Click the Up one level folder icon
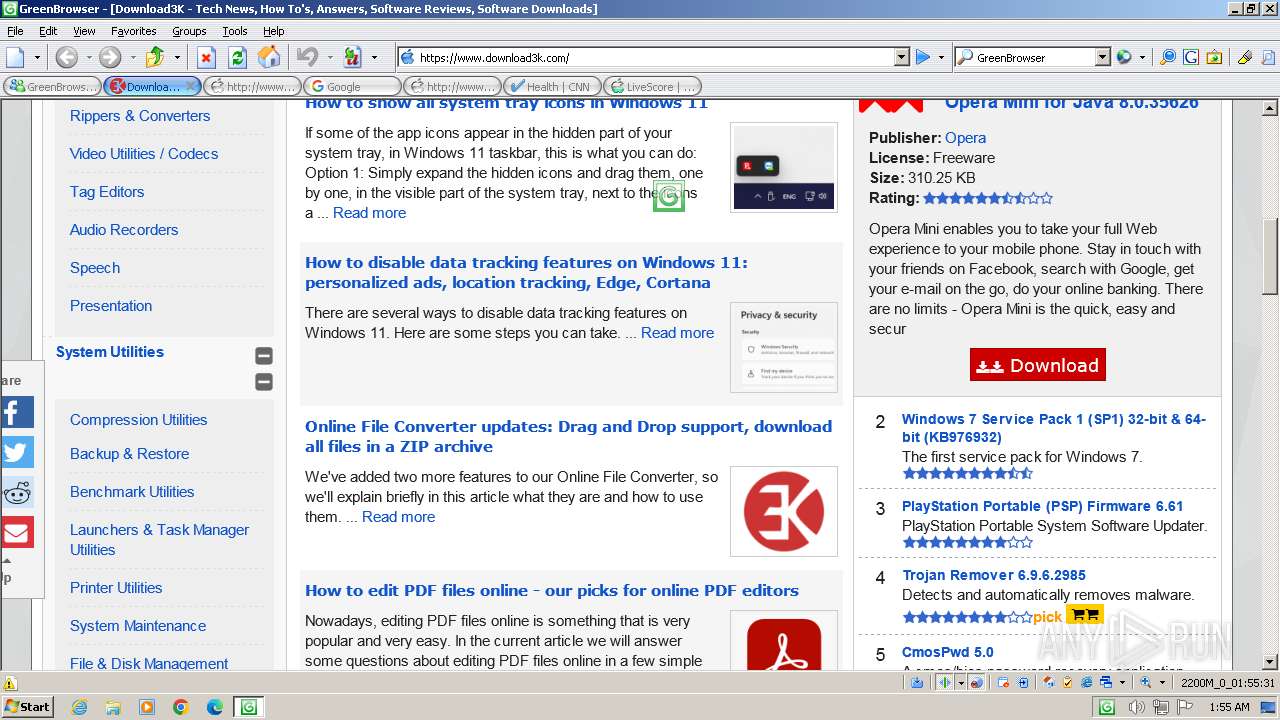The image size is (1280, 720). [x=155, y=57]
